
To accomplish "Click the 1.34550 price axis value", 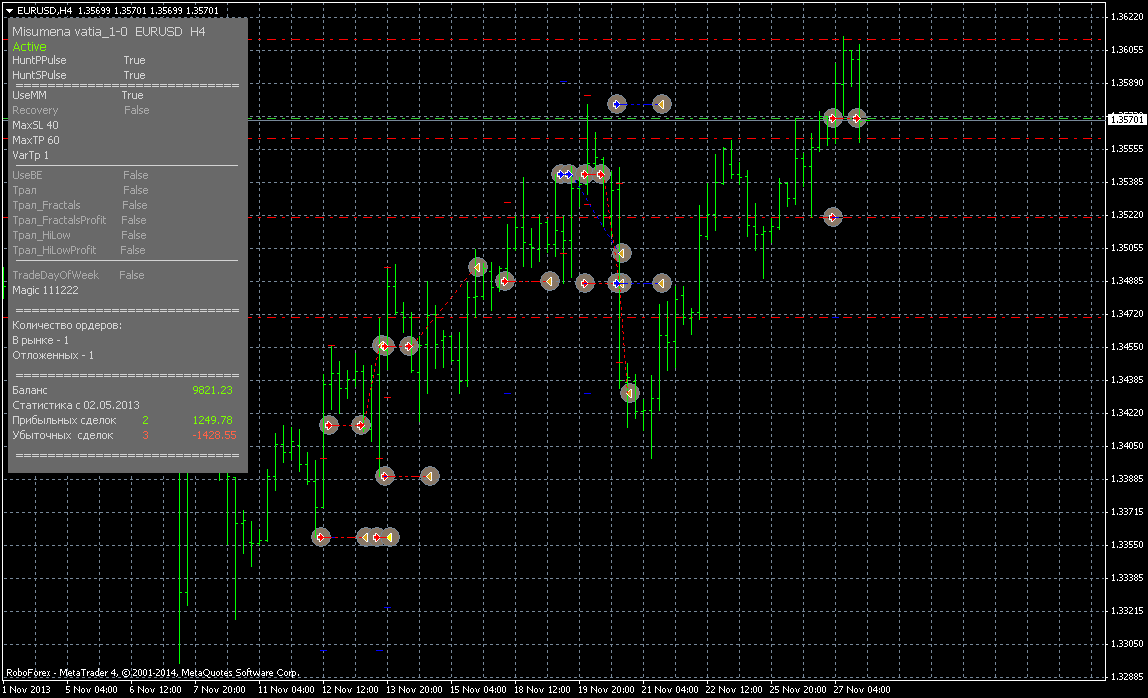I will 1128,346.
